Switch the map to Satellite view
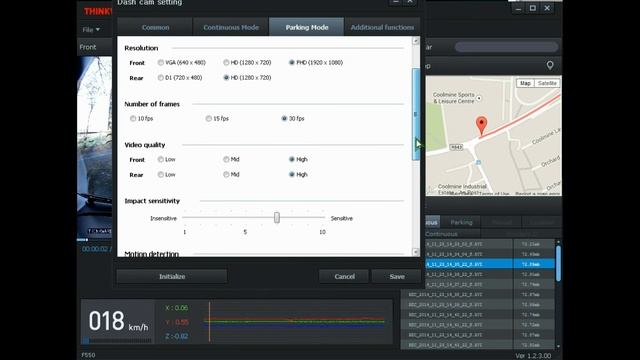This screenshot has height=360, width=640. pos(547,83)
